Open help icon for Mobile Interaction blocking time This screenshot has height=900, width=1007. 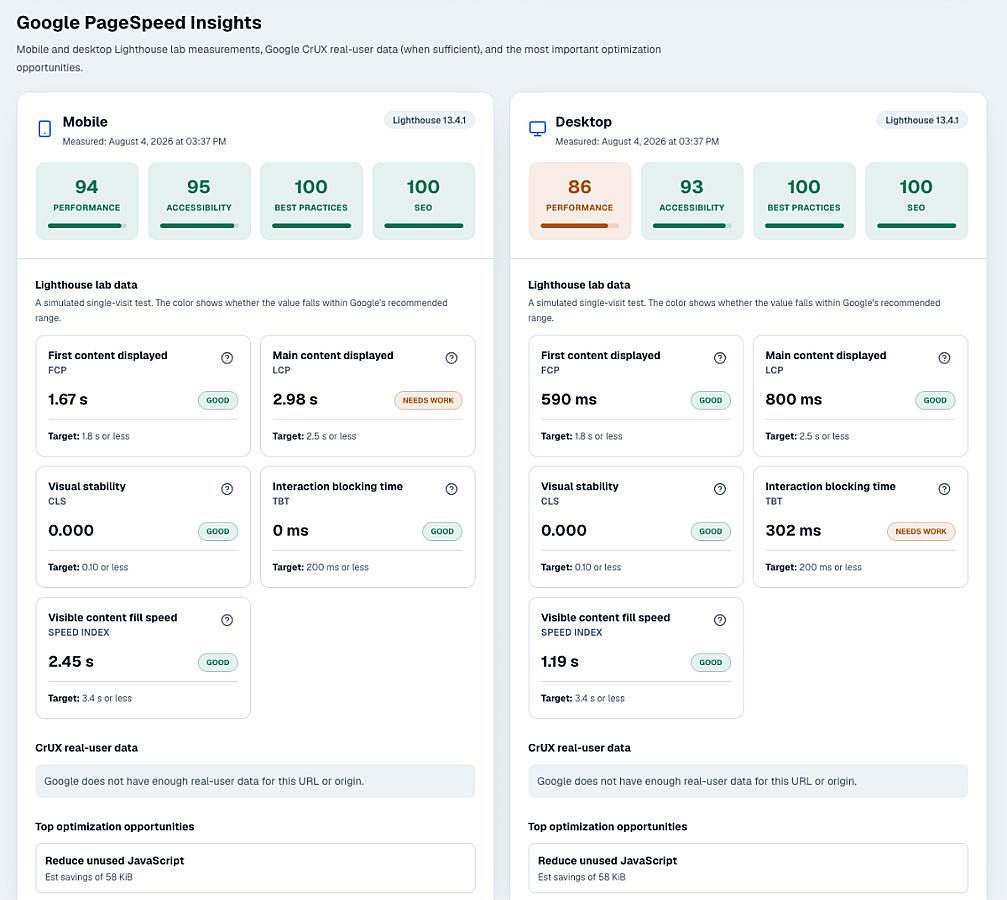tap(451, 489)
